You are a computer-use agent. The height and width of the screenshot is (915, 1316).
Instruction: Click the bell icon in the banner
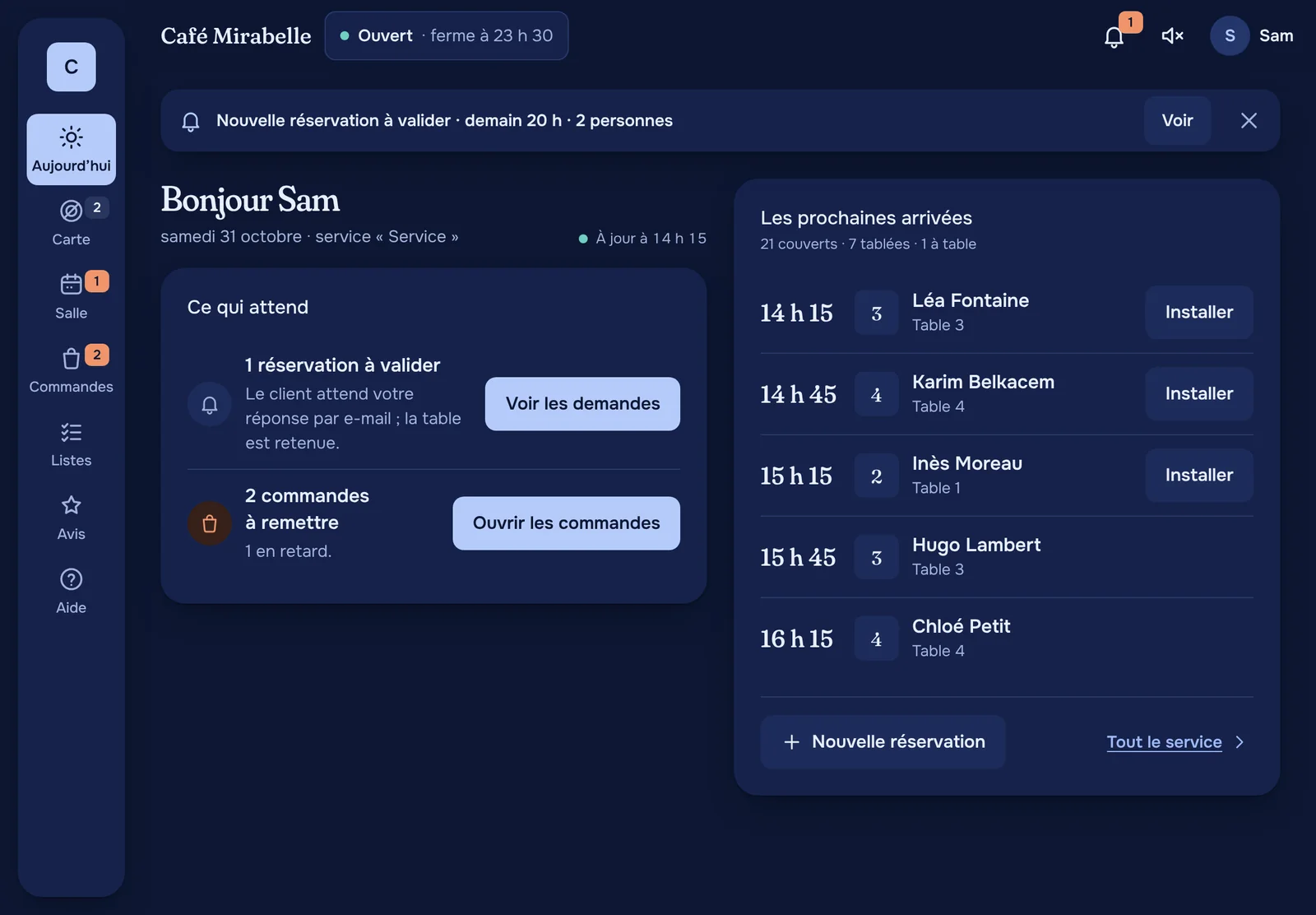tap(191, 121)
